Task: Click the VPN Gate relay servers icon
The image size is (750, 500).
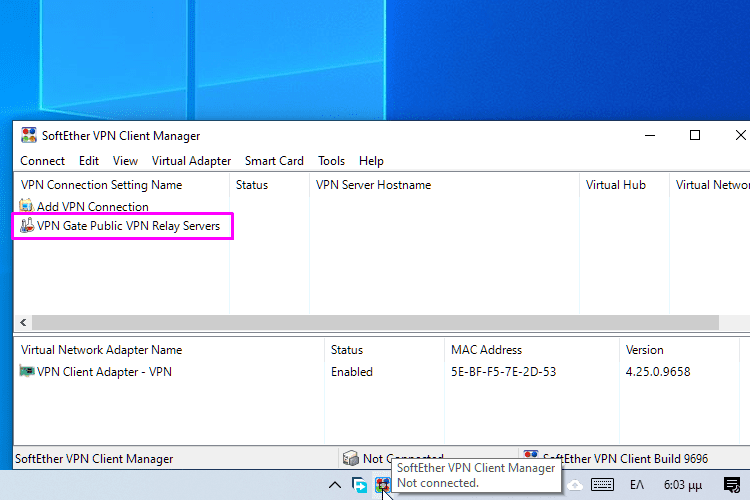Action: tap(27, 225)
